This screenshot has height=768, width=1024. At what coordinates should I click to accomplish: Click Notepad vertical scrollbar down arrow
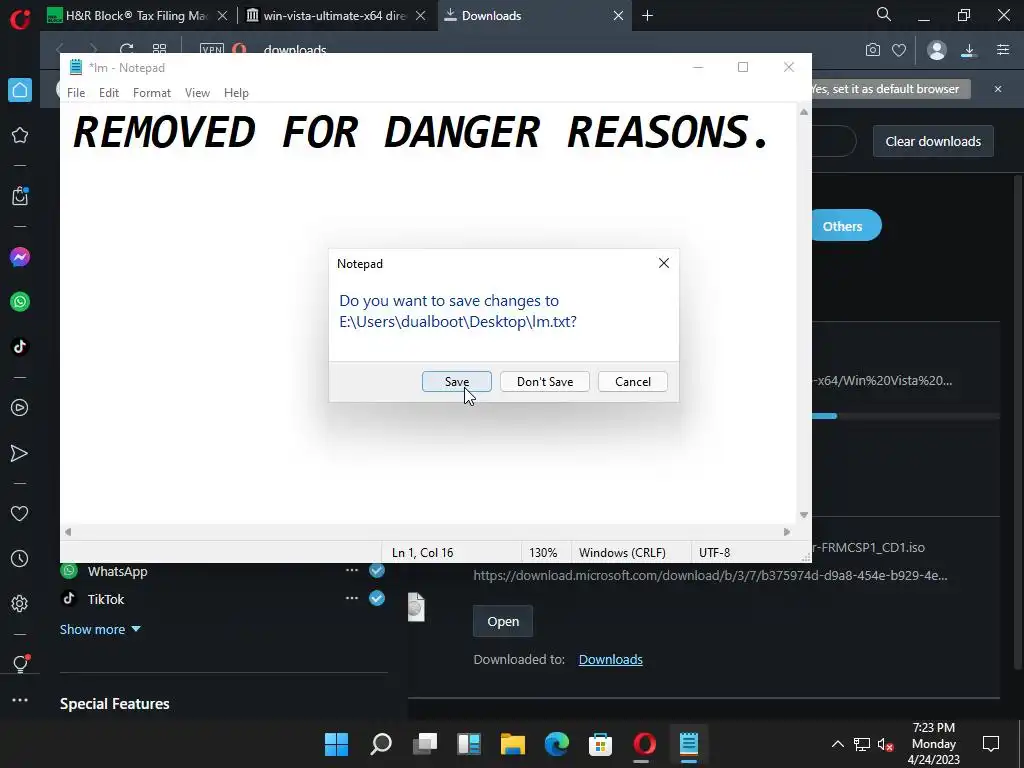tap(804, 515)
